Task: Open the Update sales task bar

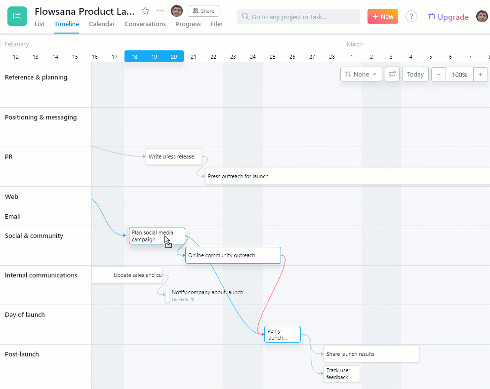Action: pos(127,275)
